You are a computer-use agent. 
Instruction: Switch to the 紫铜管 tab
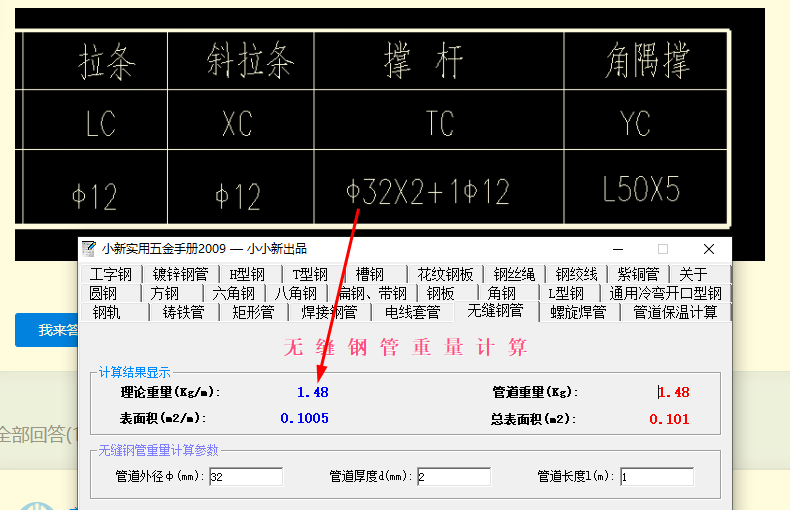(x=638, y=275)
